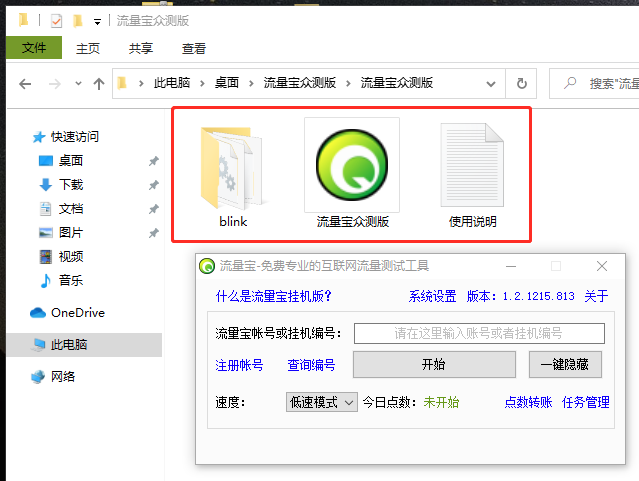Open the 任务管理 link
639x481 pixels.
click(586, 402)
